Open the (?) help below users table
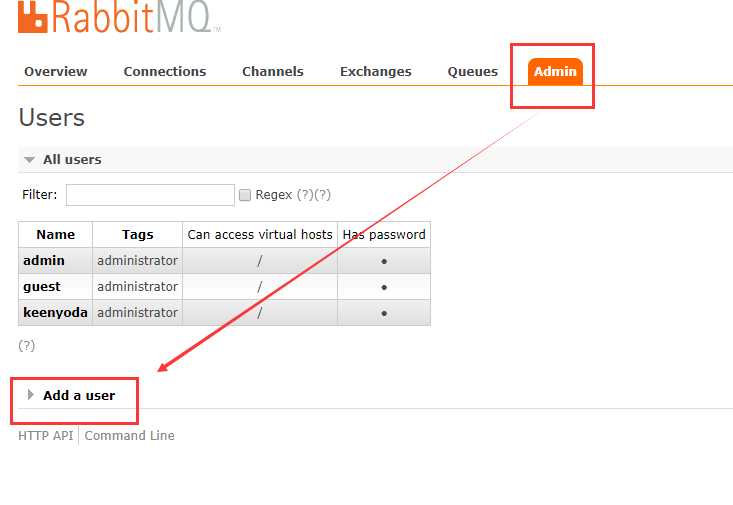 click(x=27, y=346)
